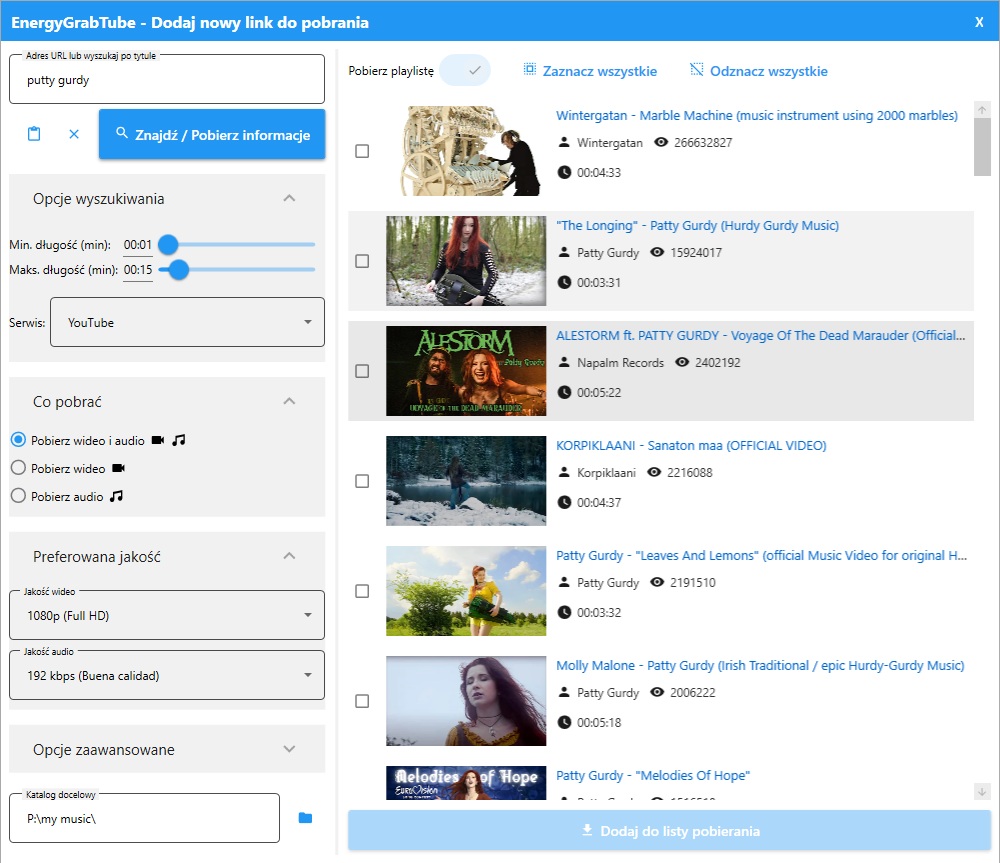Click the eye icon beside 2191510
The image size is (1000, 863).
[657, 582]
